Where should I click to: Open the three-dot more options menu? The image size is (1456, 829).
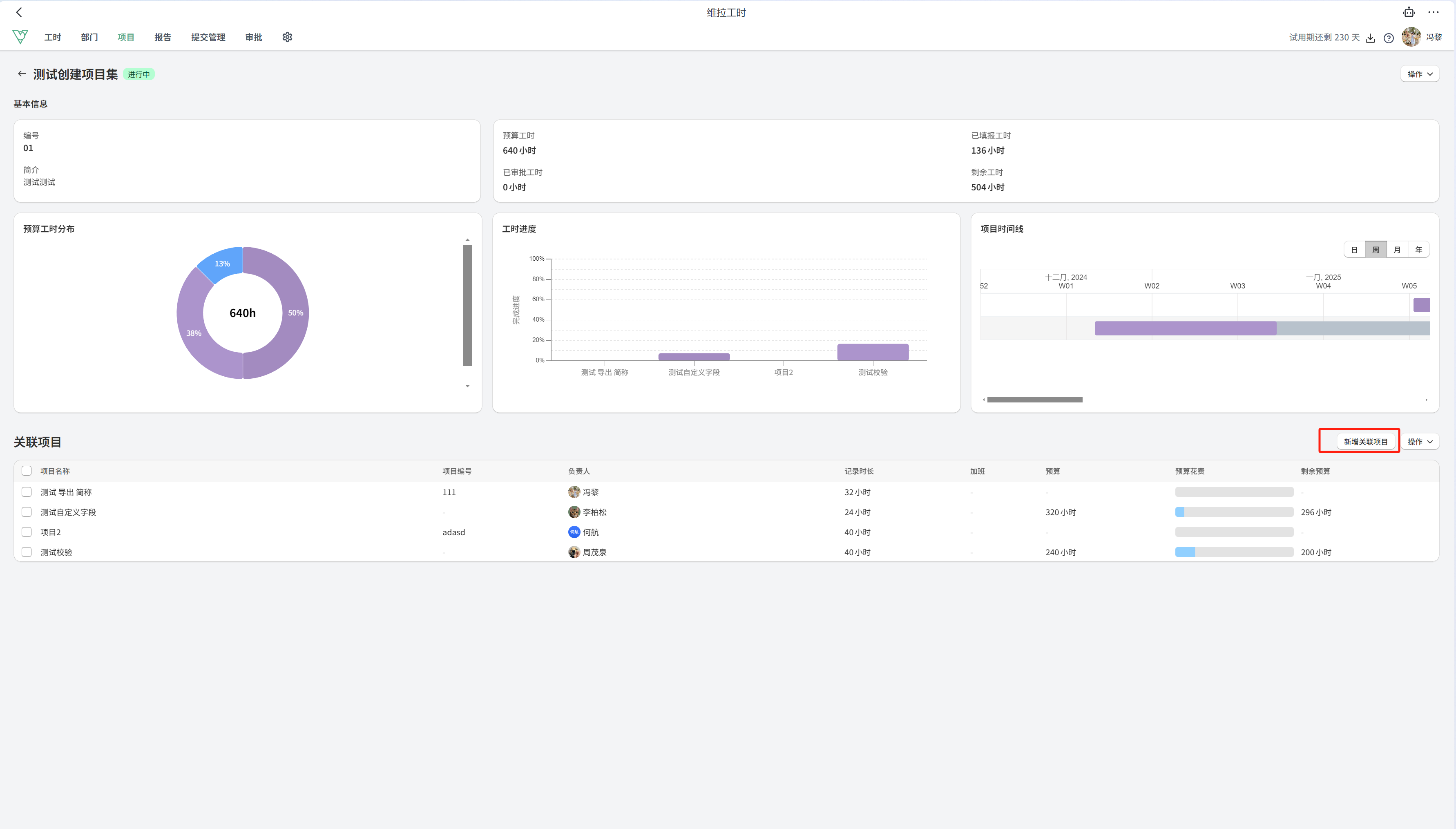point(1434,12)
